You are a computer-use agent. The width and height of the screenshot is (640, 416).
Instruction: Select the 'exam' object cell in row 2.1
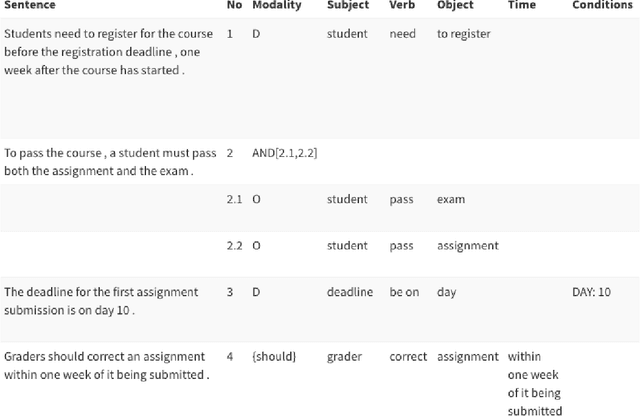point(451,199)
